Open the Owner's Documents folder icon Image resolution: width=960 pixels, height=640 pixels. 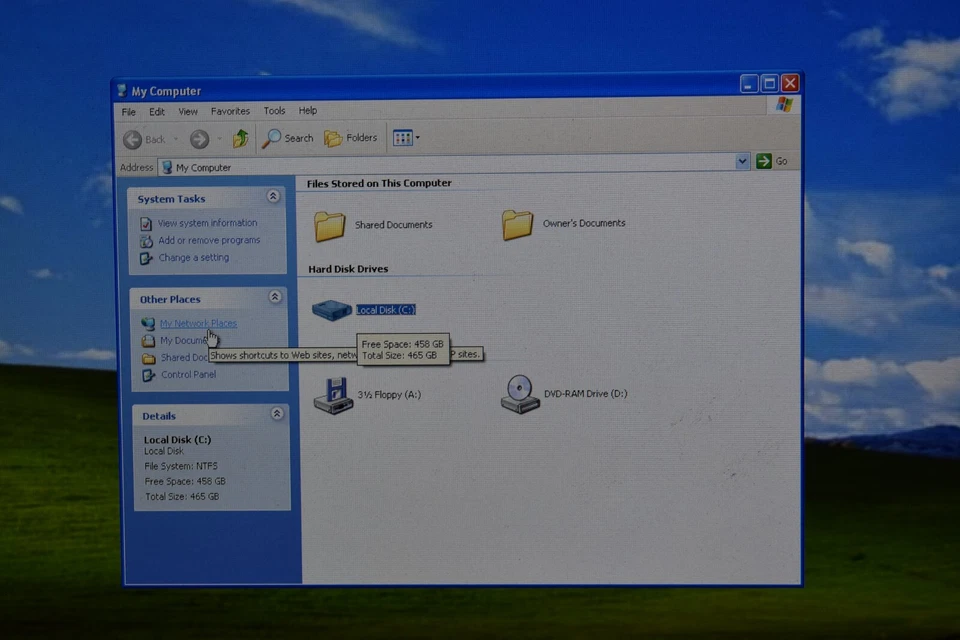coord(517,224)
